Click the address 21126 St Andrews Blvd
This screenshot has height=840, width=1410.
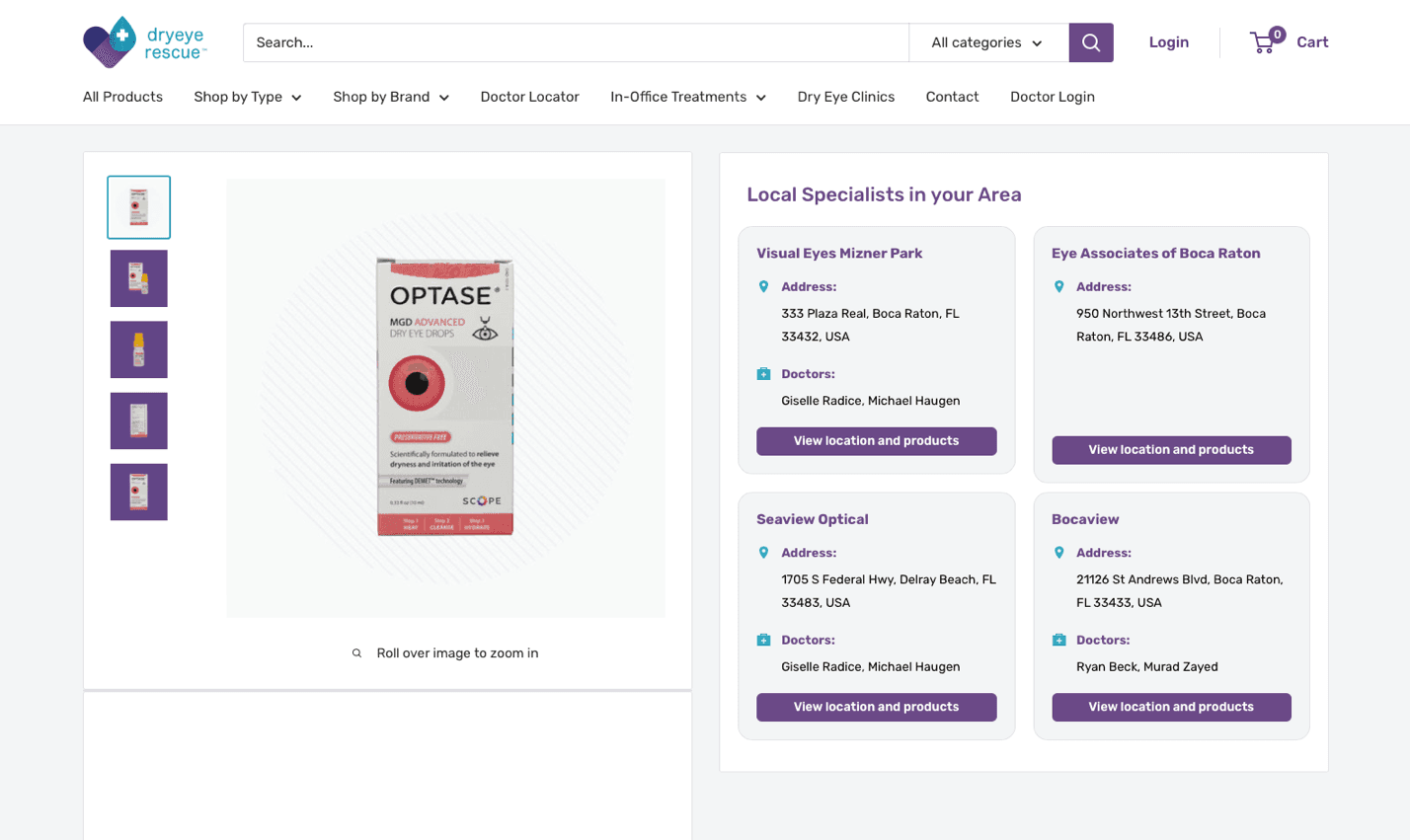pyautogui.click(x=1180, y=591)
